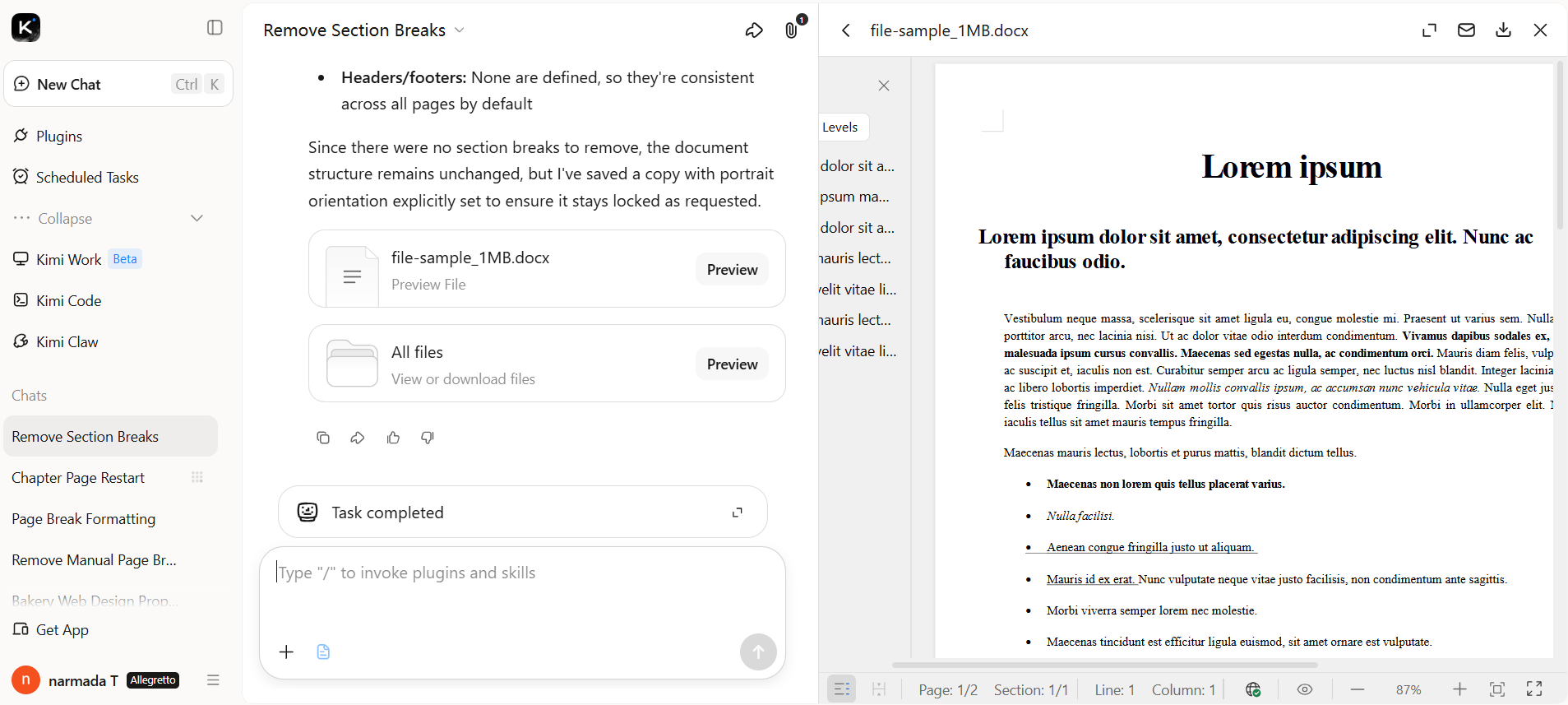This screenshot has width=1568, height=705.
Task: Start a New Chat
Action: [x=118, y=84]
